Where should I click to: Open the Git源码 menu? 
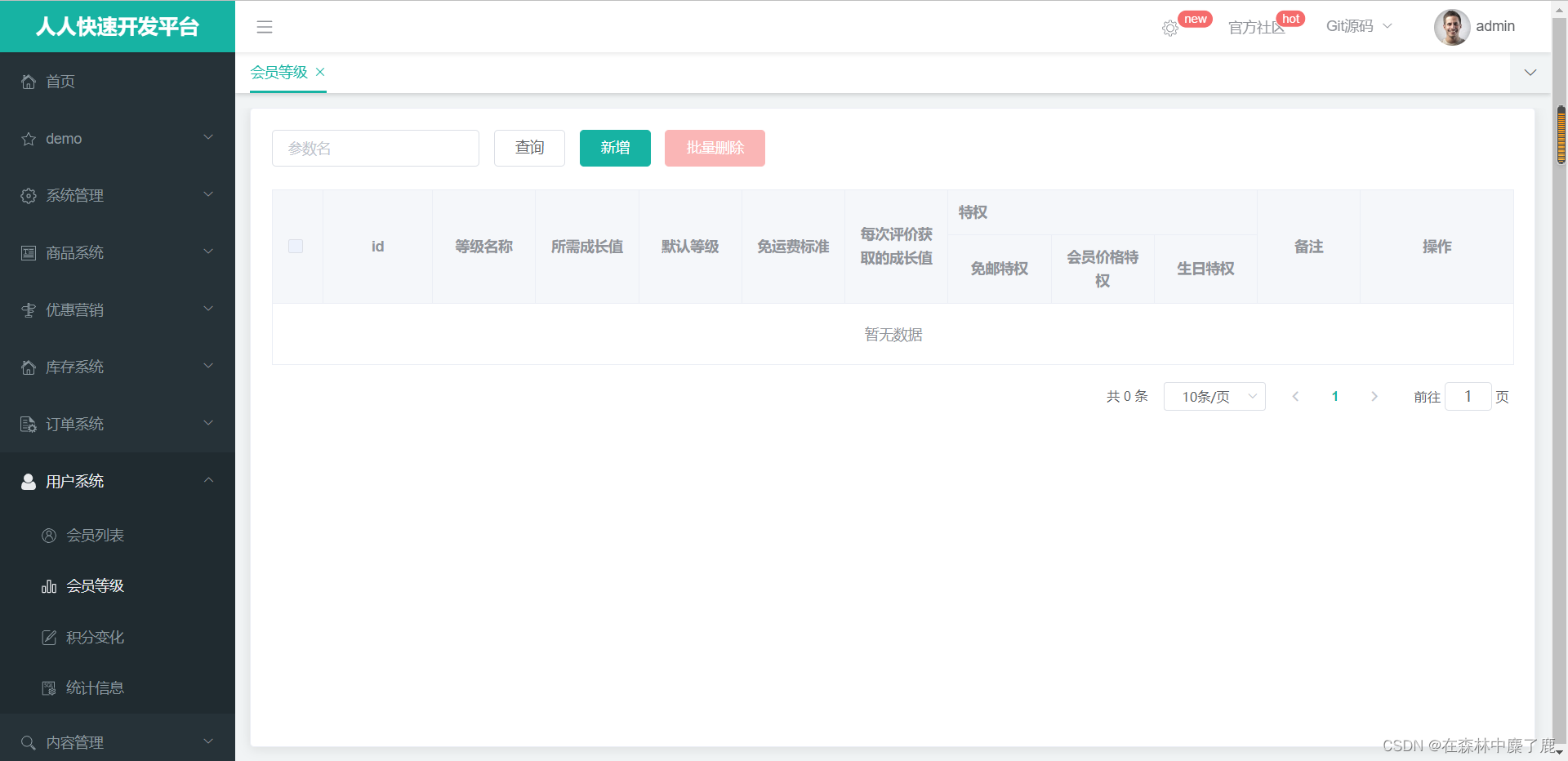1351,25
